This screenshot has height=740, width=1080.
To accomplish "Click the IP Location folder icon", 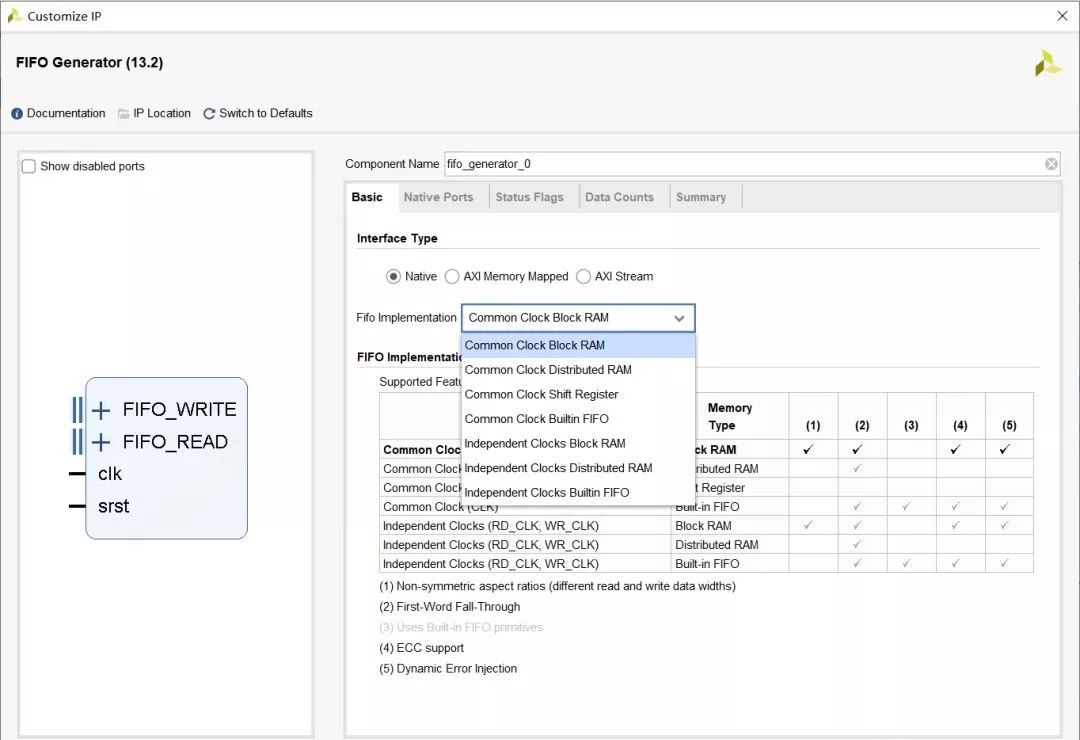I will click(x=124, y=114).
